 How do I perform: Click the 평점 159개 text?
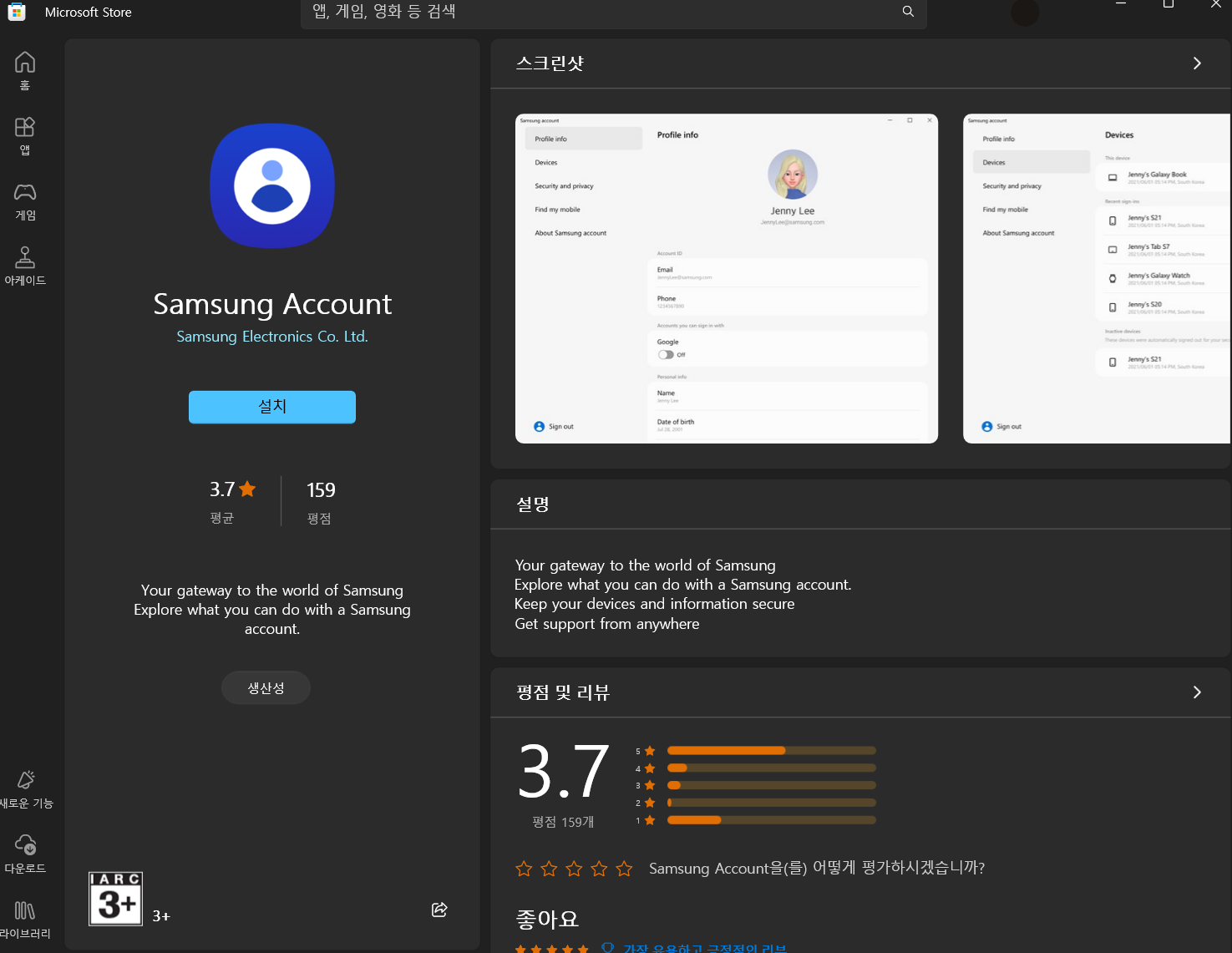pos(563,822)
